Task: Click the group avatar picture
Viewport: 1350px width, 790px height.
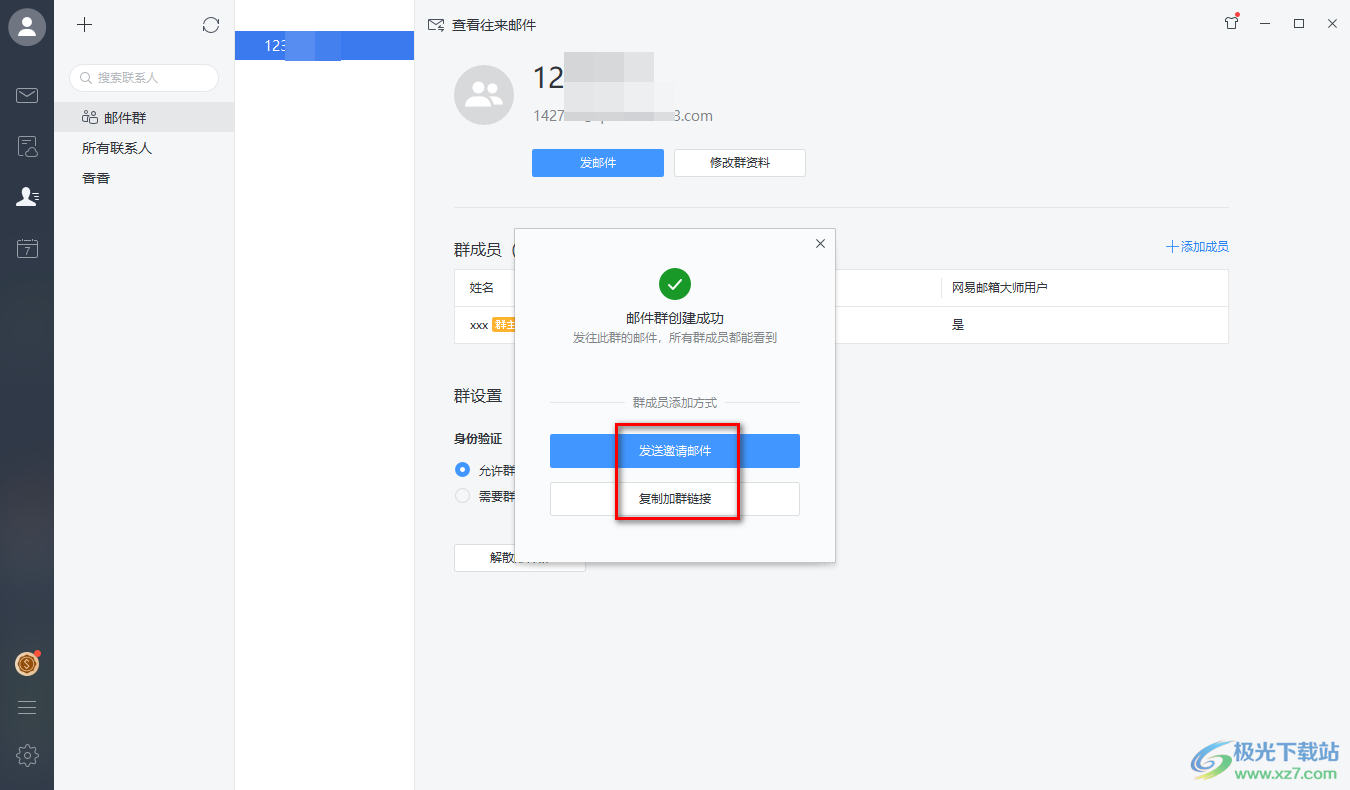Action: (484, 95)
